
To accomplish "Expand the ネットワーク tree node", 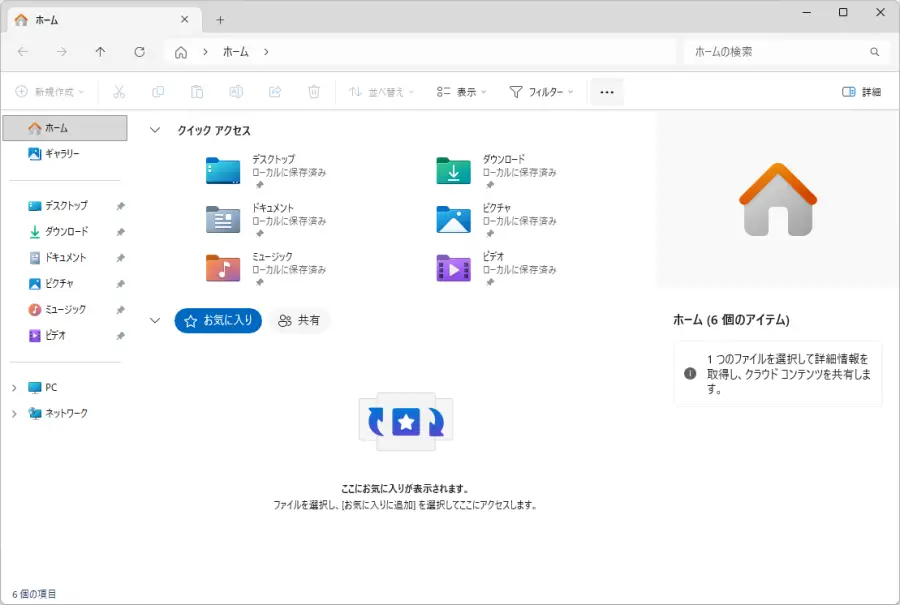I will point(14,414).
